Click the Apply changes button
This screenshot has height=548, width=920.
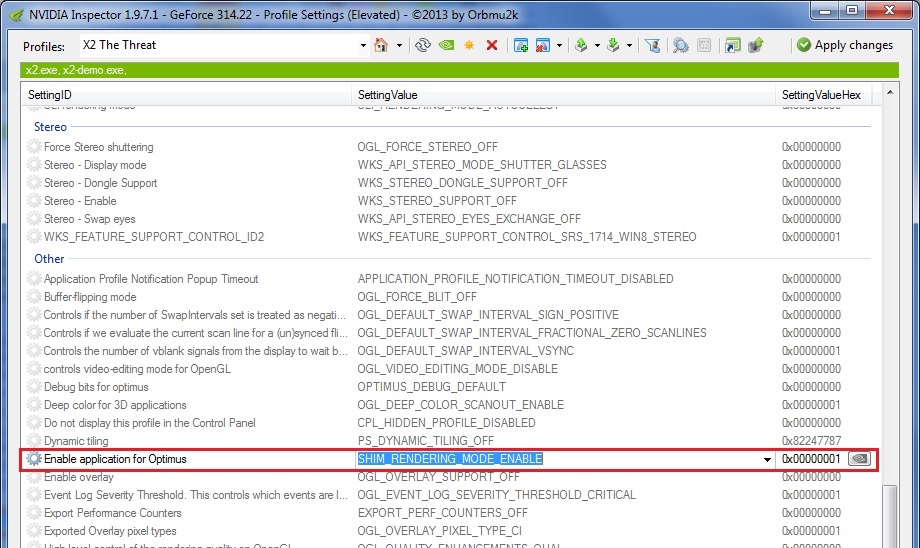coord(844,45)
